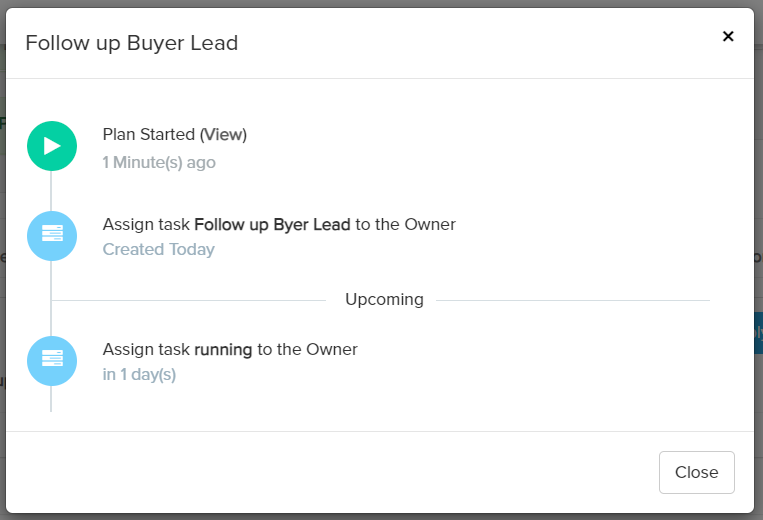The image size is (763, 520).
Task: Click the blue icon beside the running task
Action: point(52,361)
